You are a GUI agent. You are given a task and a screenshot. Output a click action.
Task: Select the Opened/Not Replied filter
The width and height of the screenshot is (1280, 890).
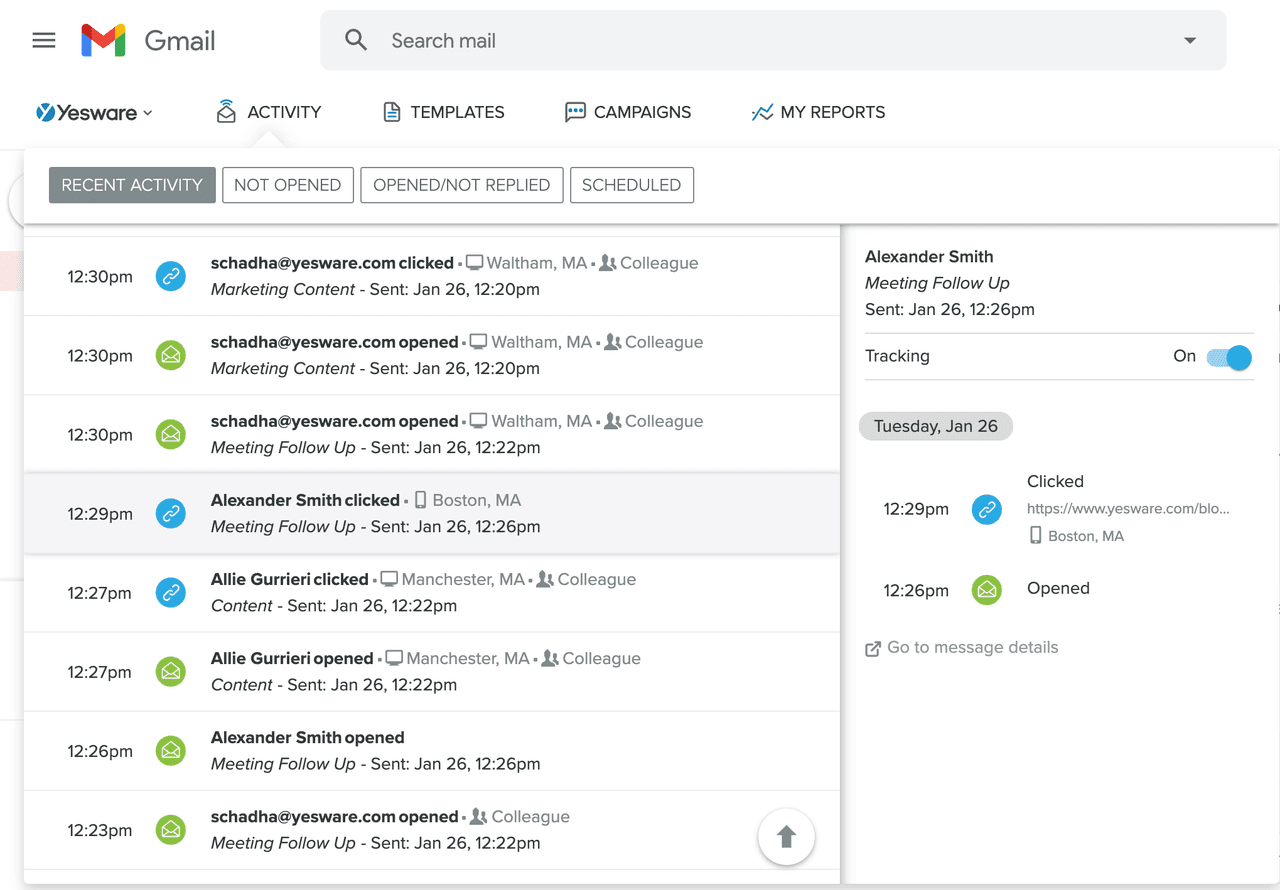tap(461, 185)
